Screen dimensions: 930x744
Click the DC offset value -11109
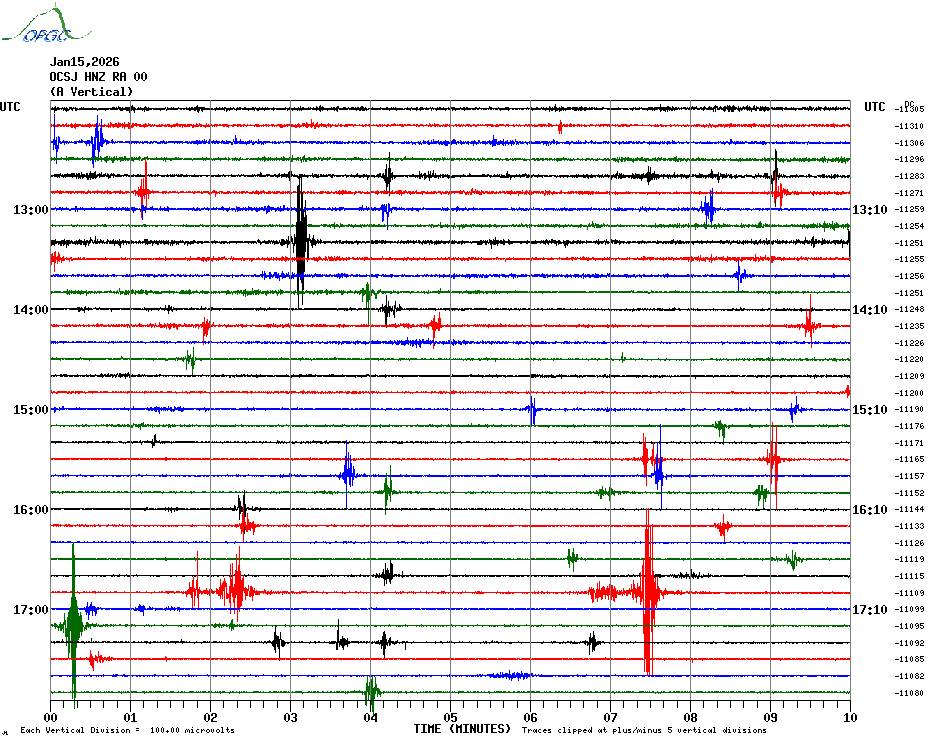[909, 593]
